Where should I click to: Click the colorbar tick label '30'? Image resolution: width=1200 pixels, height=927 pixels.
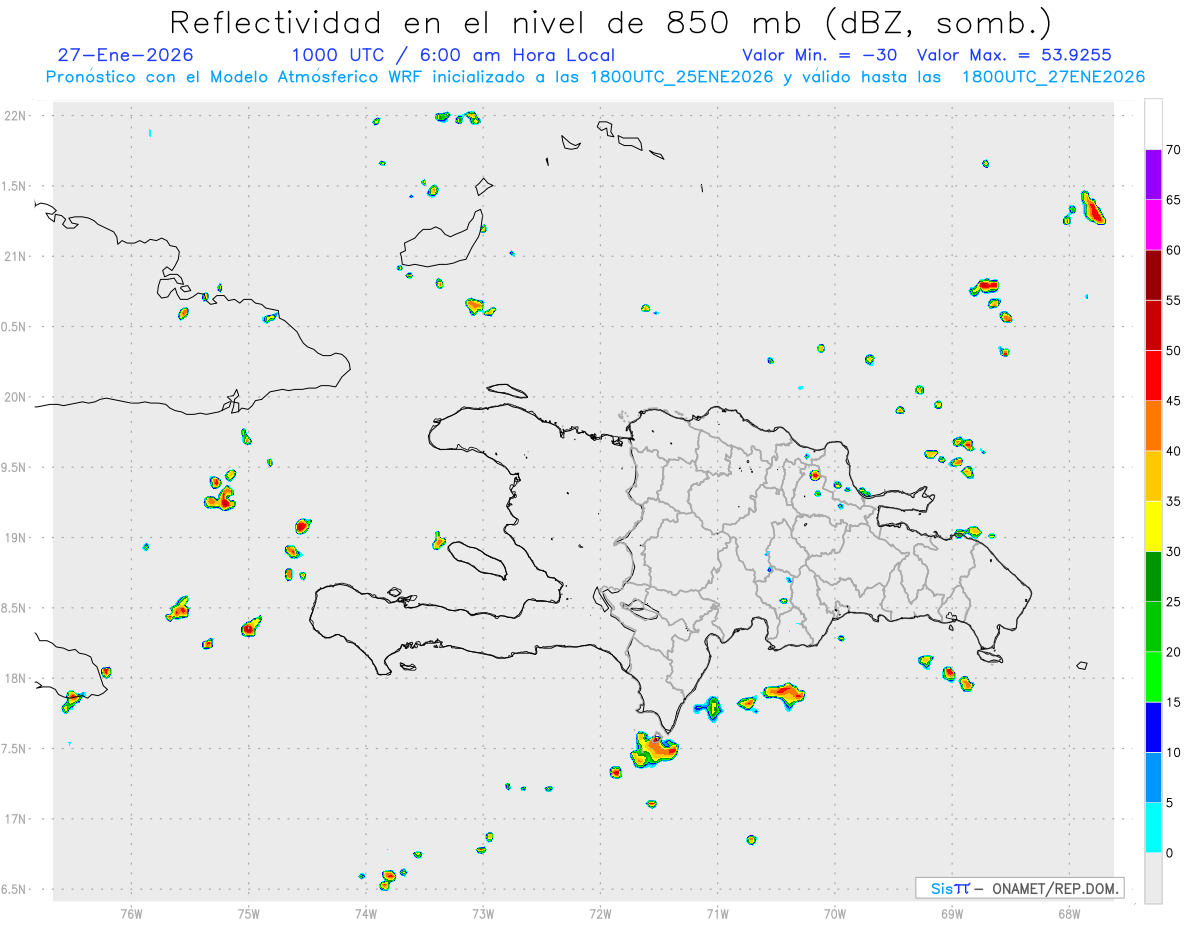[x=1174, y=552]
